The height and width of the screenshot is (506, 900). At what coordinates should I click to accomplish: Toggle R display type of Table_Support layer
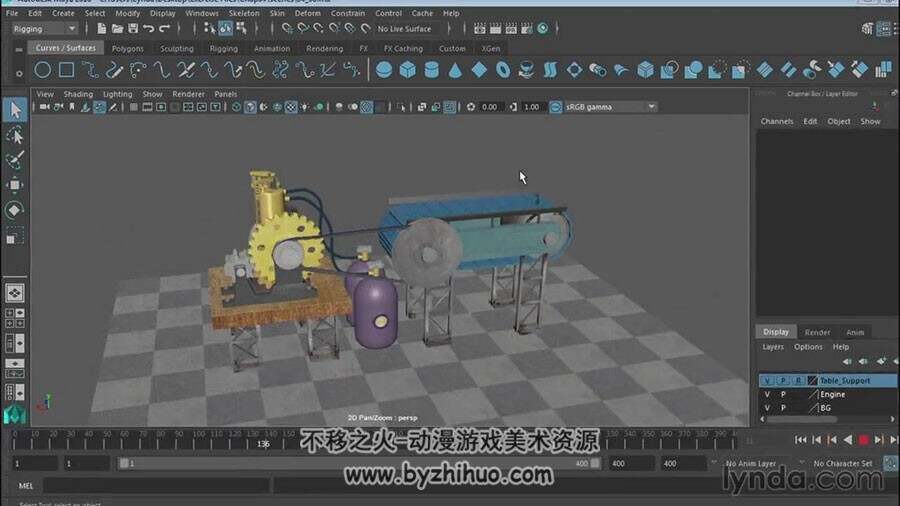coord(798,380)
